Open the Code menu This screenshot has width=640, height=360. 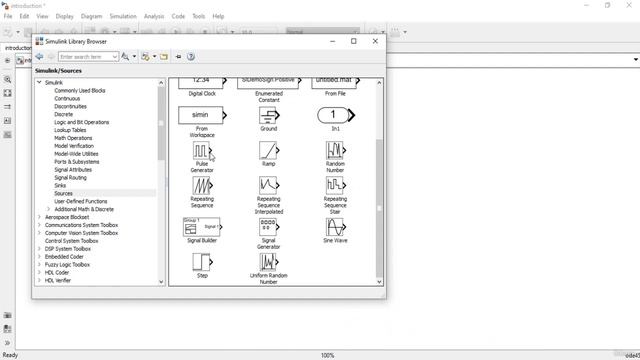(x=178, y=16)
